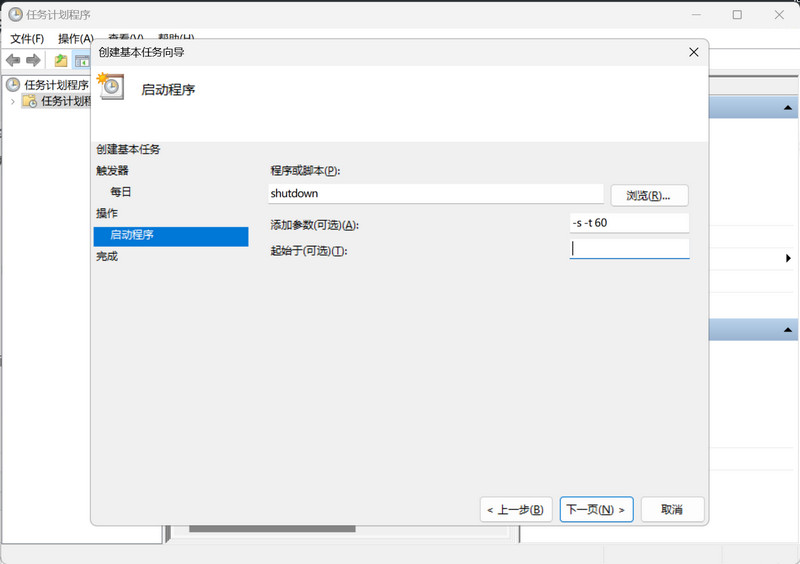800x564 pixels.
Task: Click the 程序或脚本 field containing shutdown
Action: [x=436, y=194]
